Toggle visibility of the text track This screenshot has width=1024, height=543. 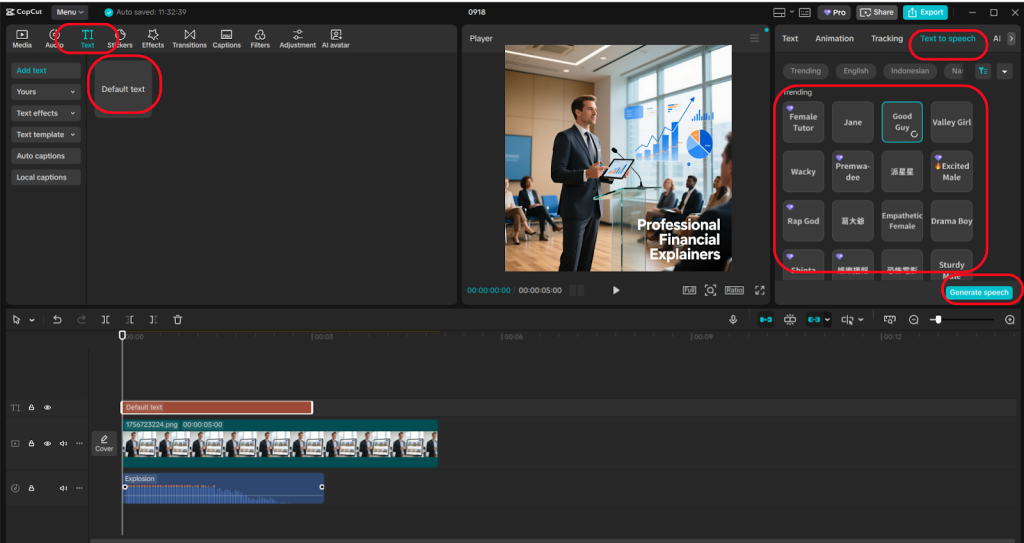(x=47, y=408)
